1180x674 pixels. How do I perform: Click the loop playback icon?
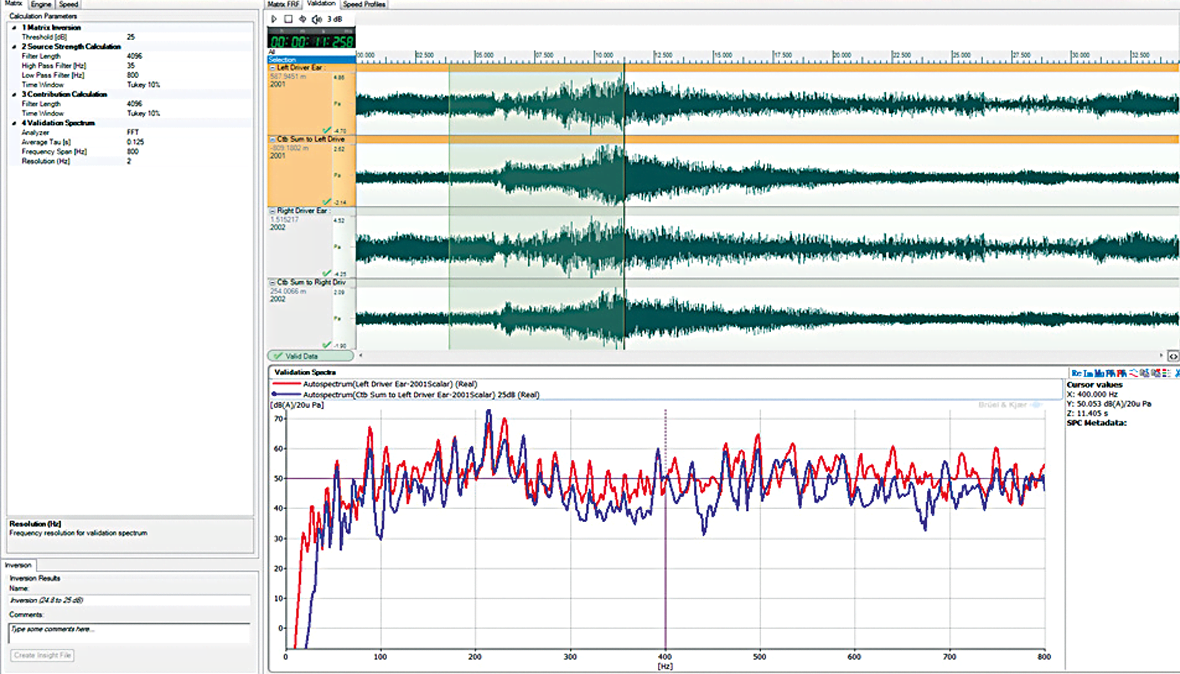tap(301, 18)
